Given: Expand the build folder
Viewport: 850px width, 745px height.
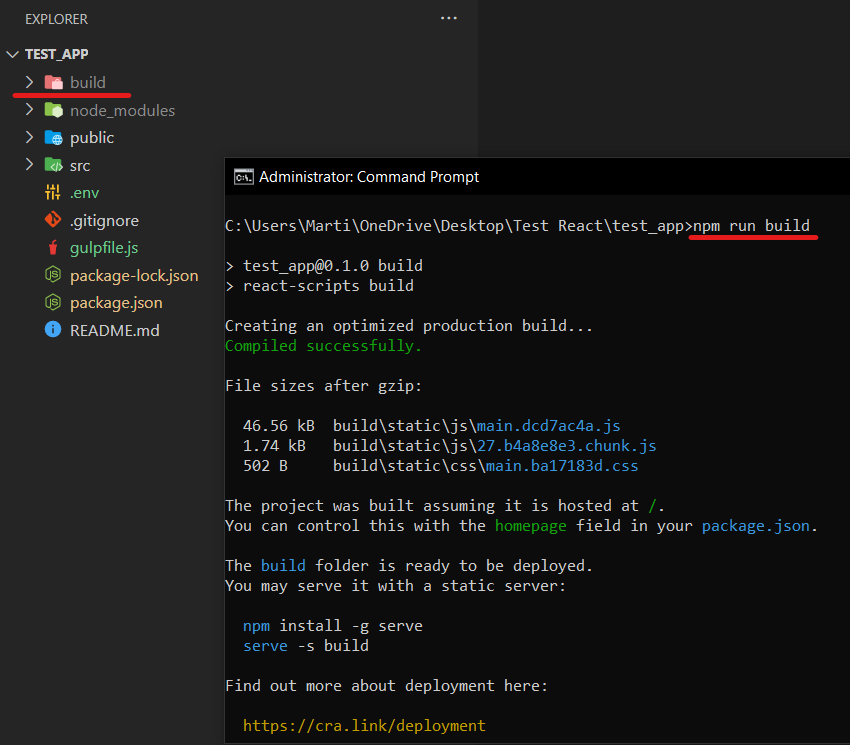Looking at the screenshot, I should pos(28,82).
